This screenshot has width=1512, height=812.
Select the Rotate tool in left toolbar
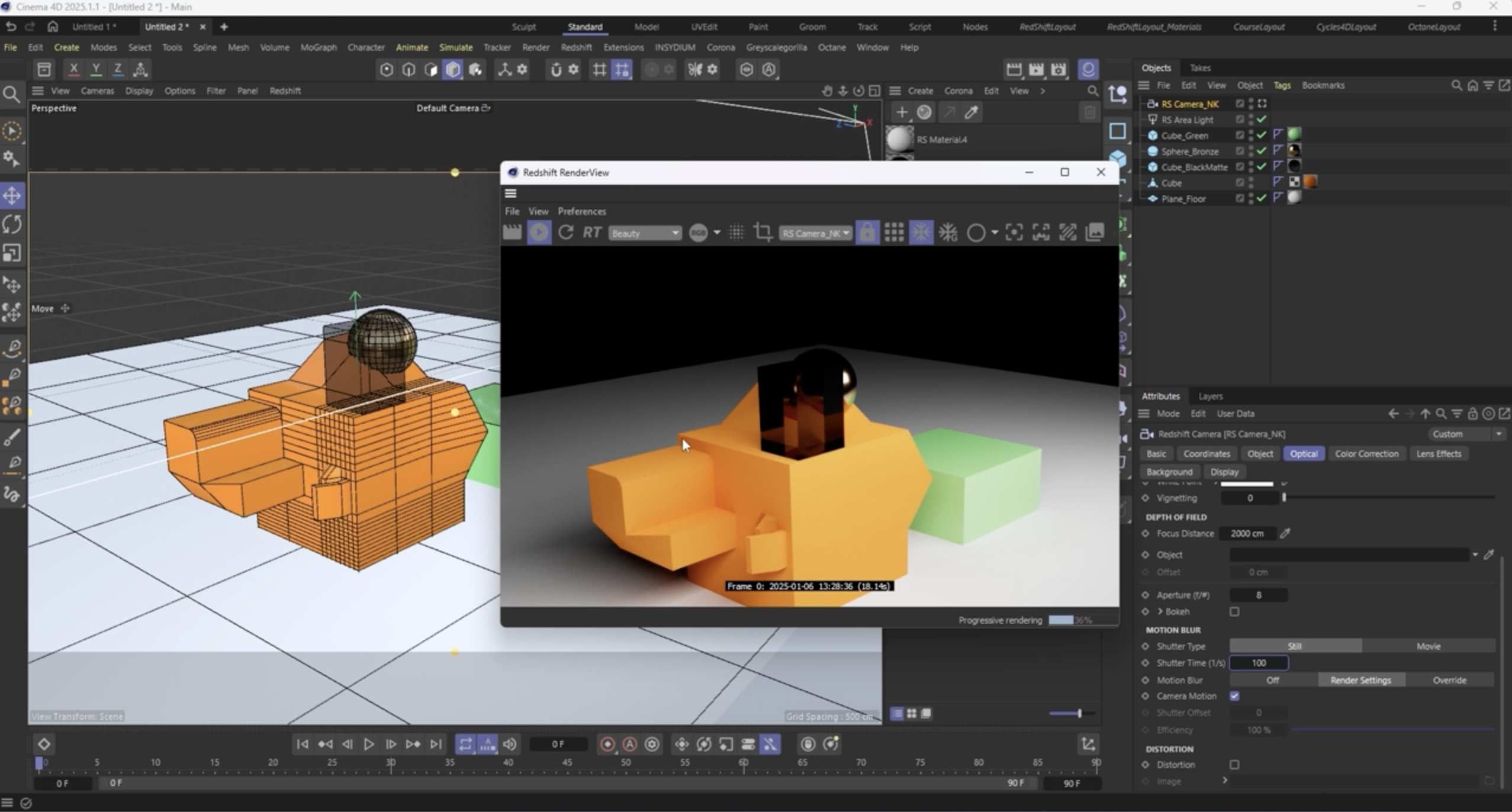tap(12, 224)
